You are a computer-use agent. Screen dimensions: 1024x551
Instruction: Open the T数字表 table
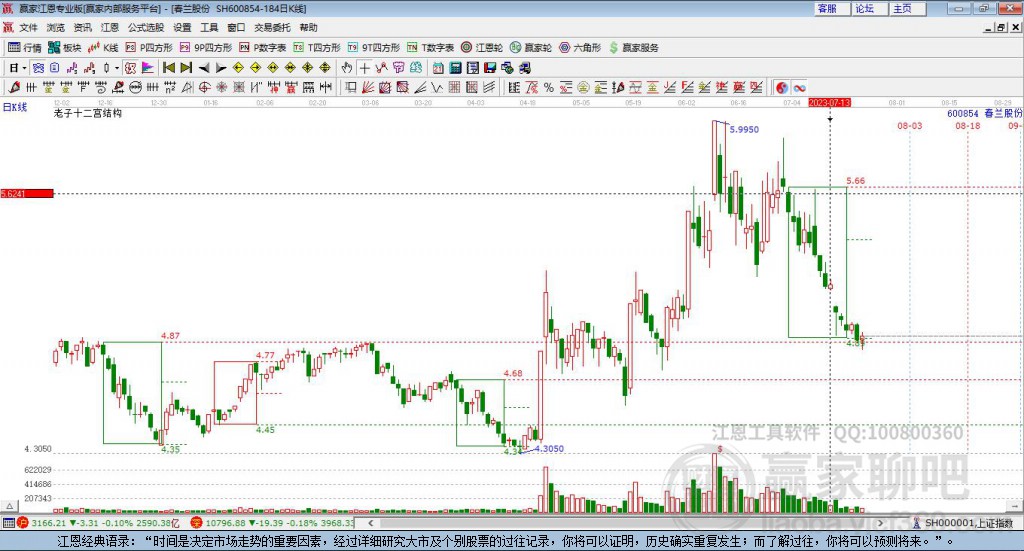pyautogui.click(x=430, y=48)
